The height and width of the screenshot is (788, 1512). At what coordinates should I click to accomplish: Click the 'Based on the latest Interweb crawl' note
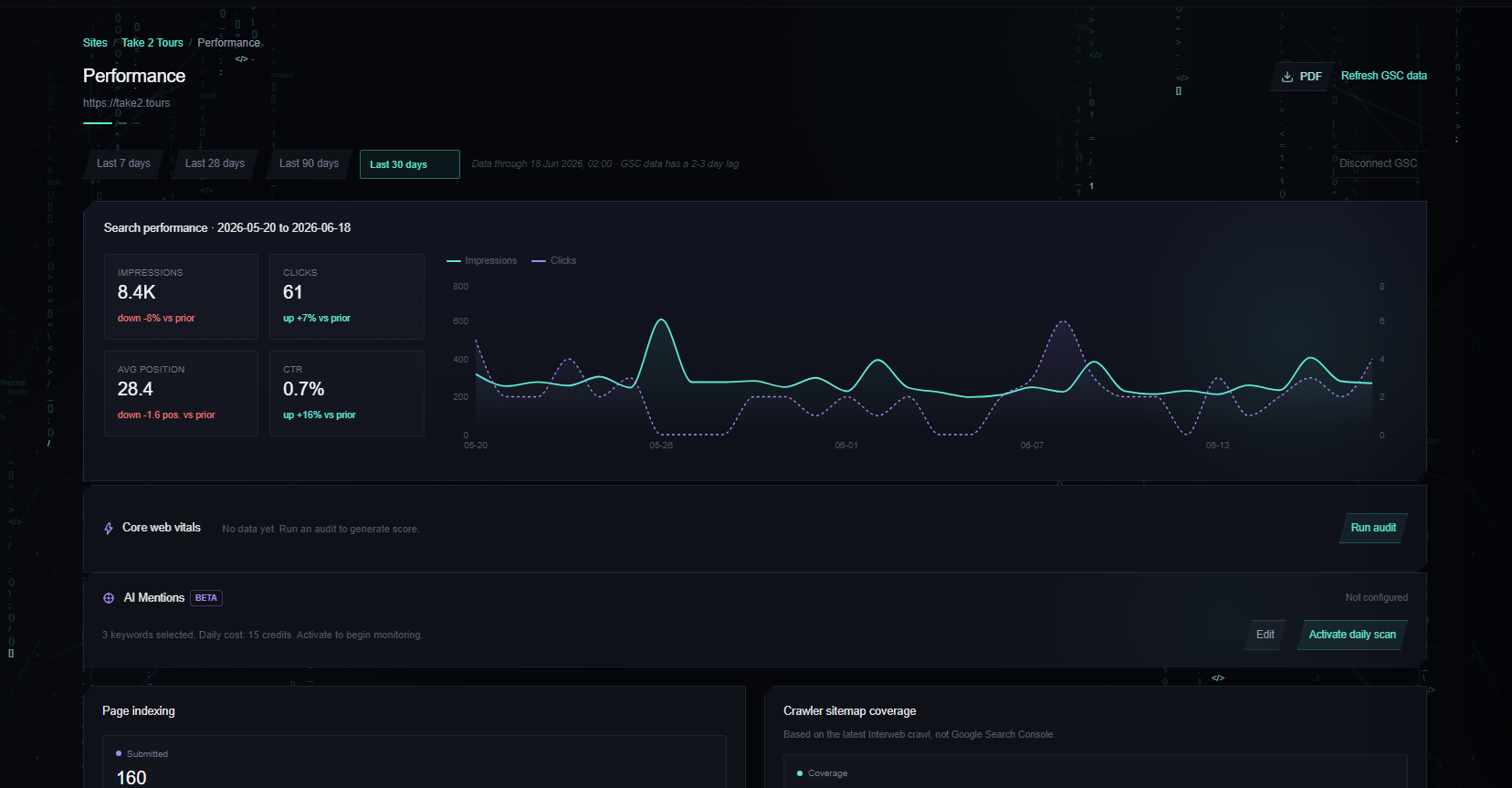(919, 735)
